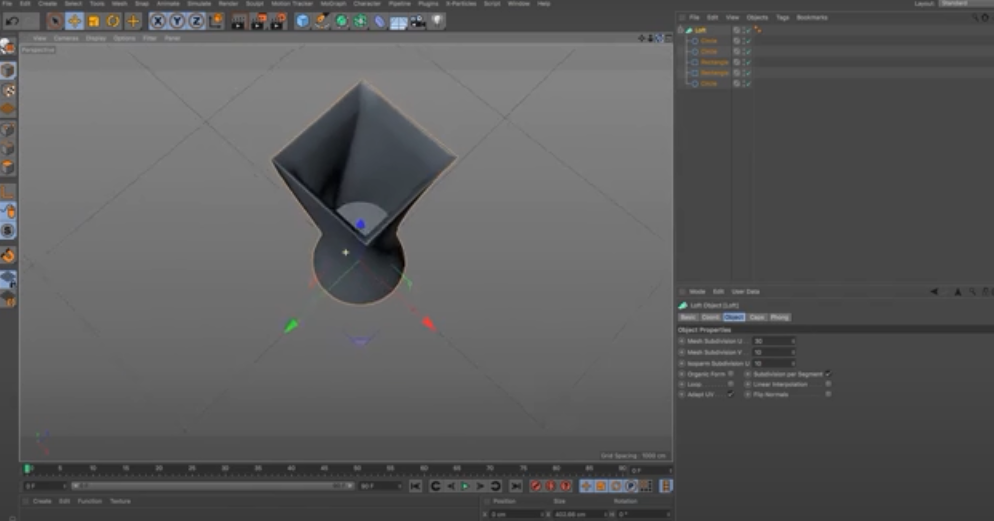Viewport: 994px width, 521px height.
Task: Toggle the Z axis lock
Action: [x=196, y=22]
